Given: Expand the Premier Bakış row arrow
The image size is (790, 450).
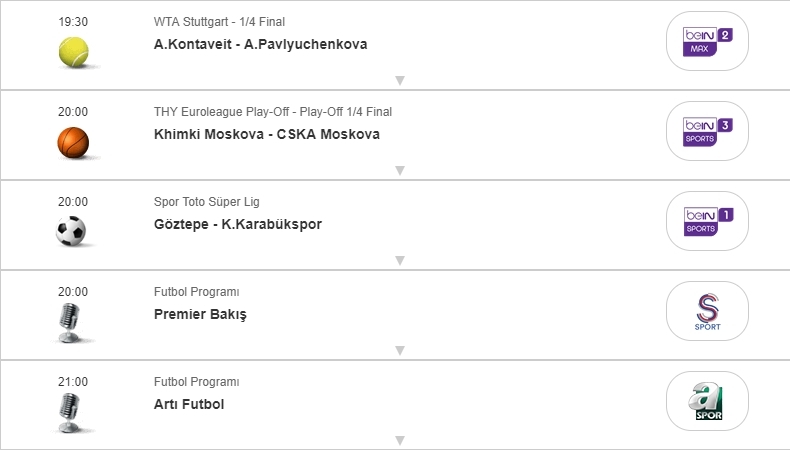Looking at the screenshot, I should click(x=399, y=350).
